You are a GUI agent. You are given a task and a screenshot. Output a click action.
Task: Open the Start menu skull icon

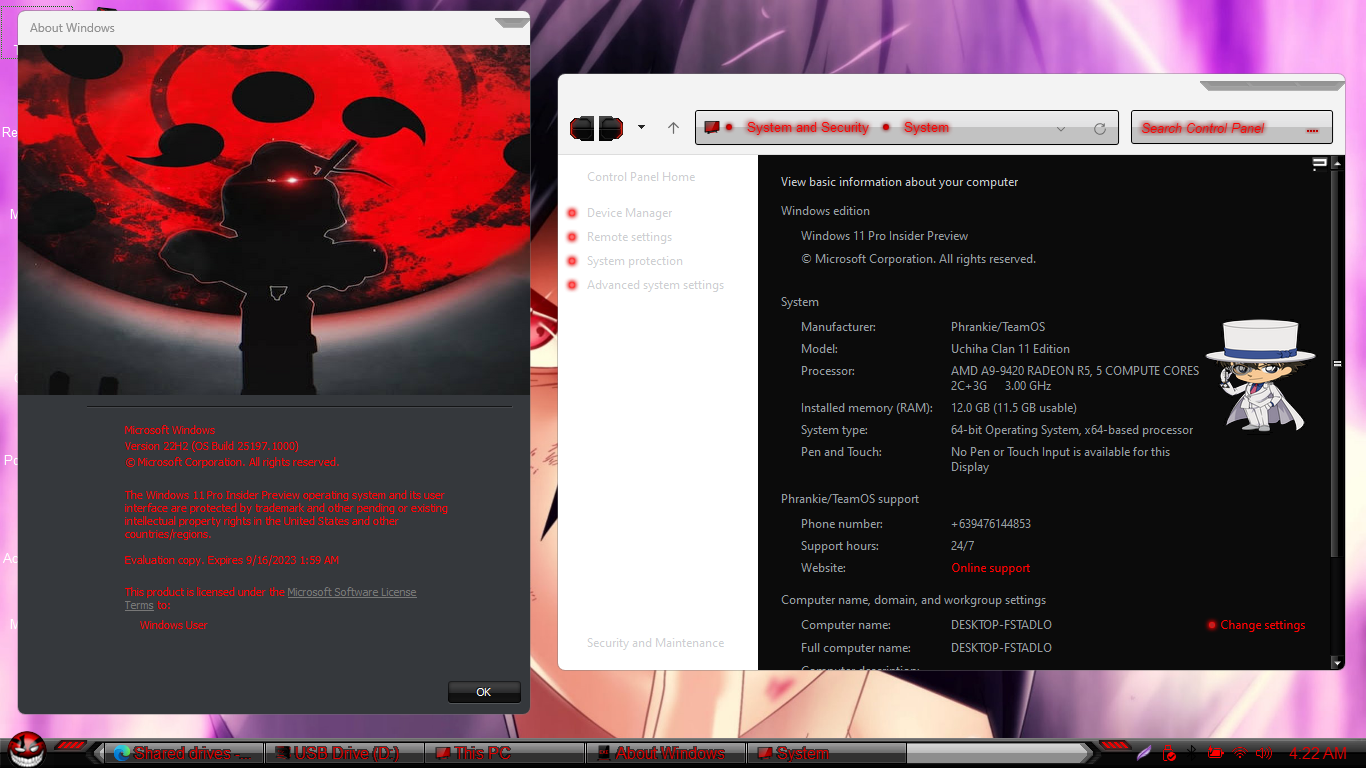(28, 750)
